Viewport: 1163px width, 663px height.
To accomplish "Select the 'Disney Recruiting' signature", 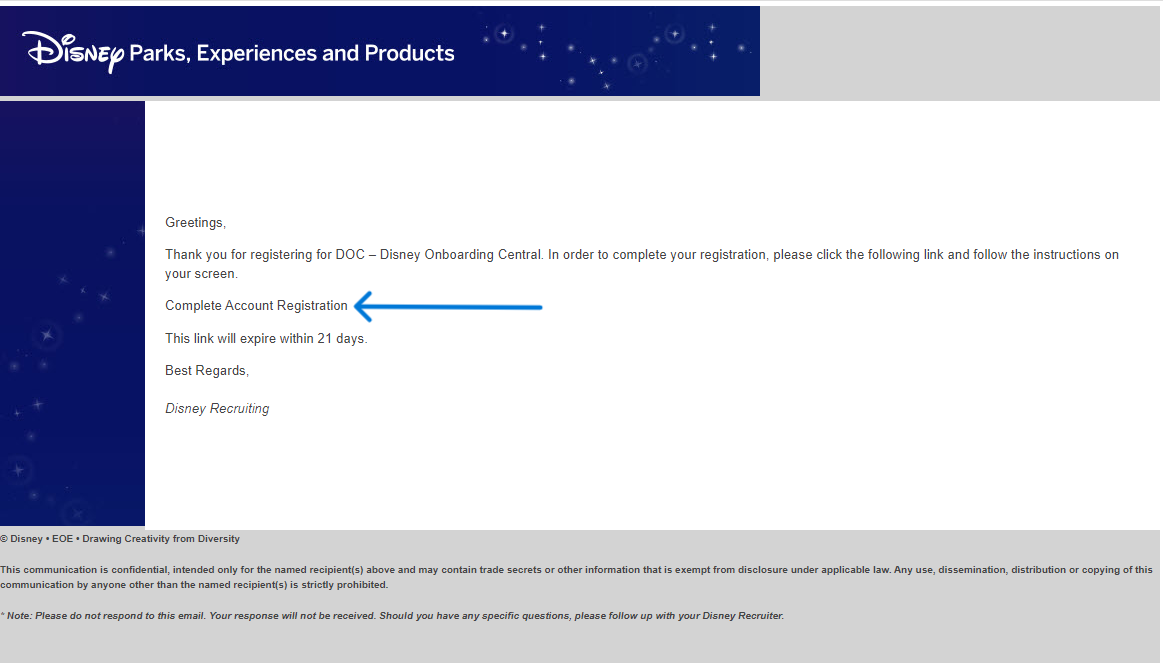I will click(x=217, y=409).
